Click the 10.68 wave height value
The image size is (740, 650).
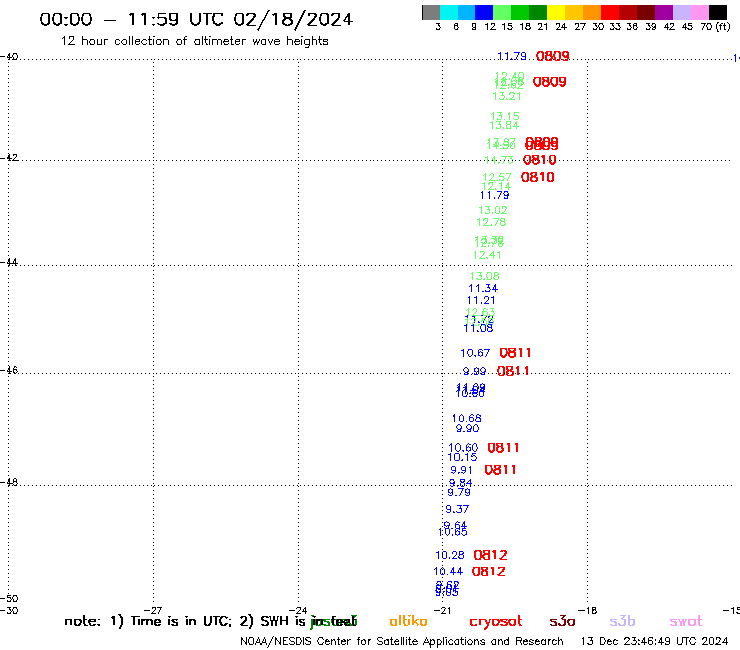click(467, 419)
